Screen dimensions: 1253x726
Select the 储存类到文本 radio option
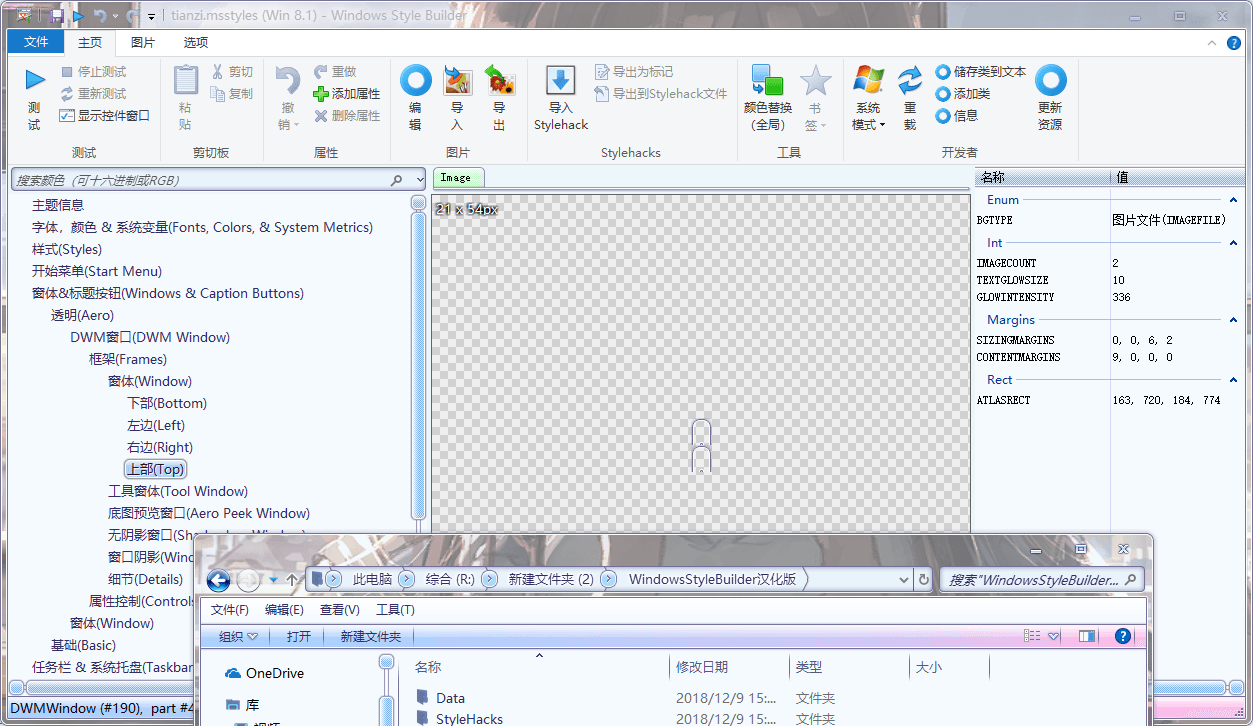tap(980, 72)
